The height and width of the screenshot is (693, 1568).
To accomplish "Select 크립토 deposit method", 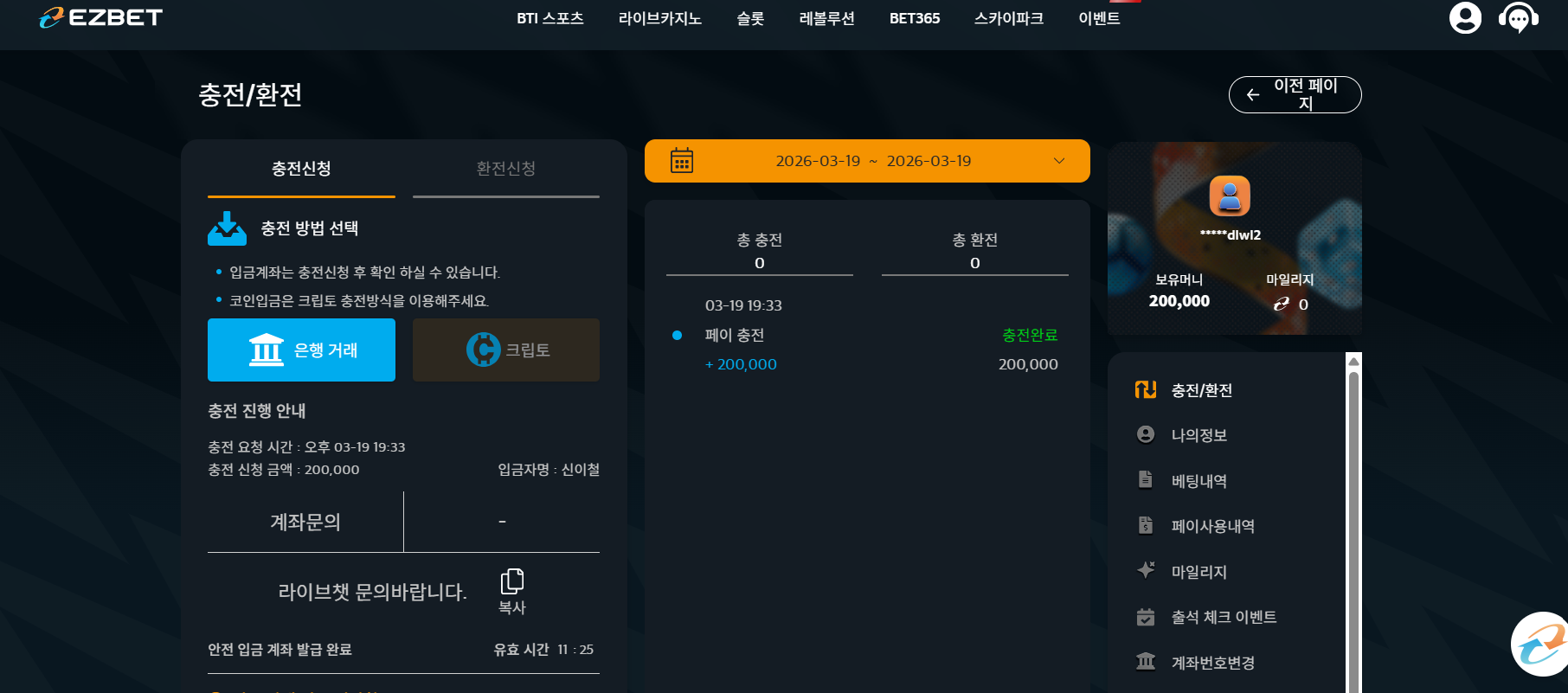I will point(506,350).
